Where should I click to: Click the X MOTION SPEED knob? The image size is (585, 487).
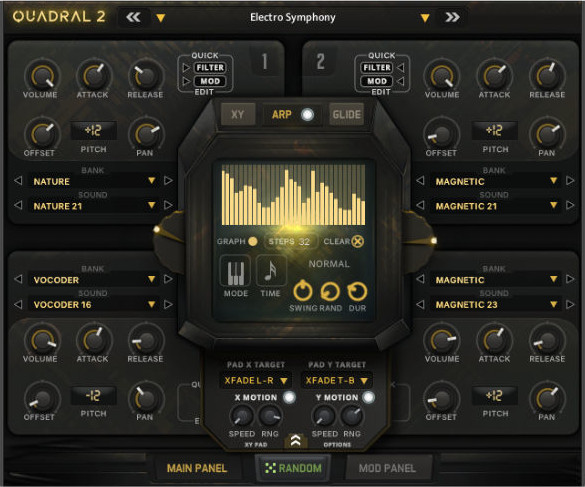pyautogui.click(x=242, y=416)
